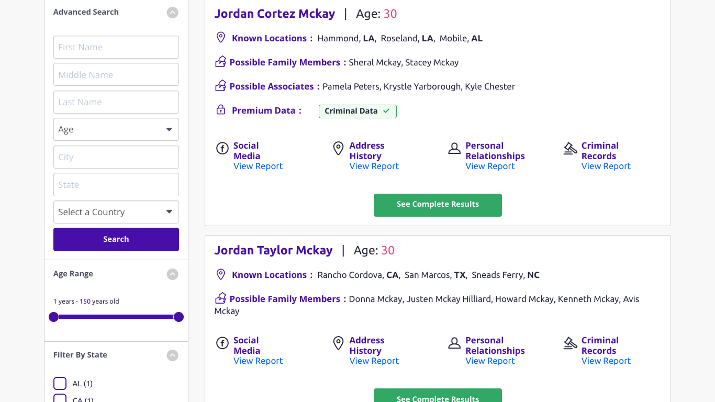Click Address History pin icon in first result
This screenshot has height=402, width=715.
(338, 148)
